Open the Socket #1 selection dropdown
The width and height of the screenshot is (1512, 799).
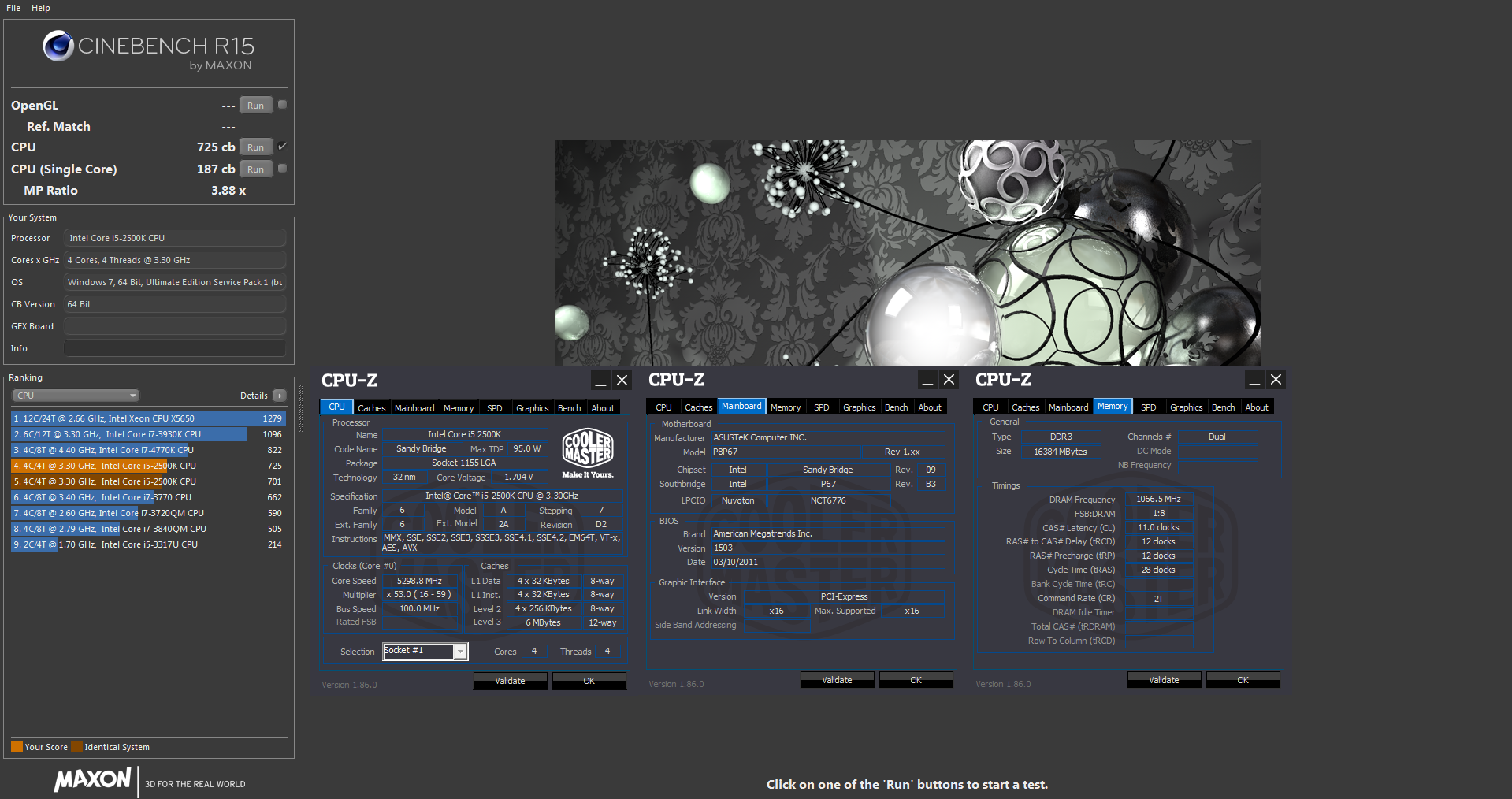425,651
